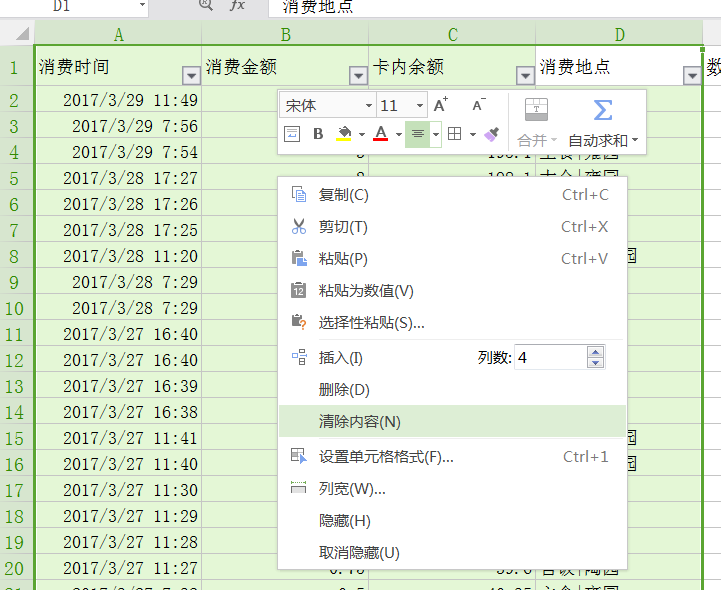Click the scissors Cut icon
721x590 pixels.
coord(299,227)
